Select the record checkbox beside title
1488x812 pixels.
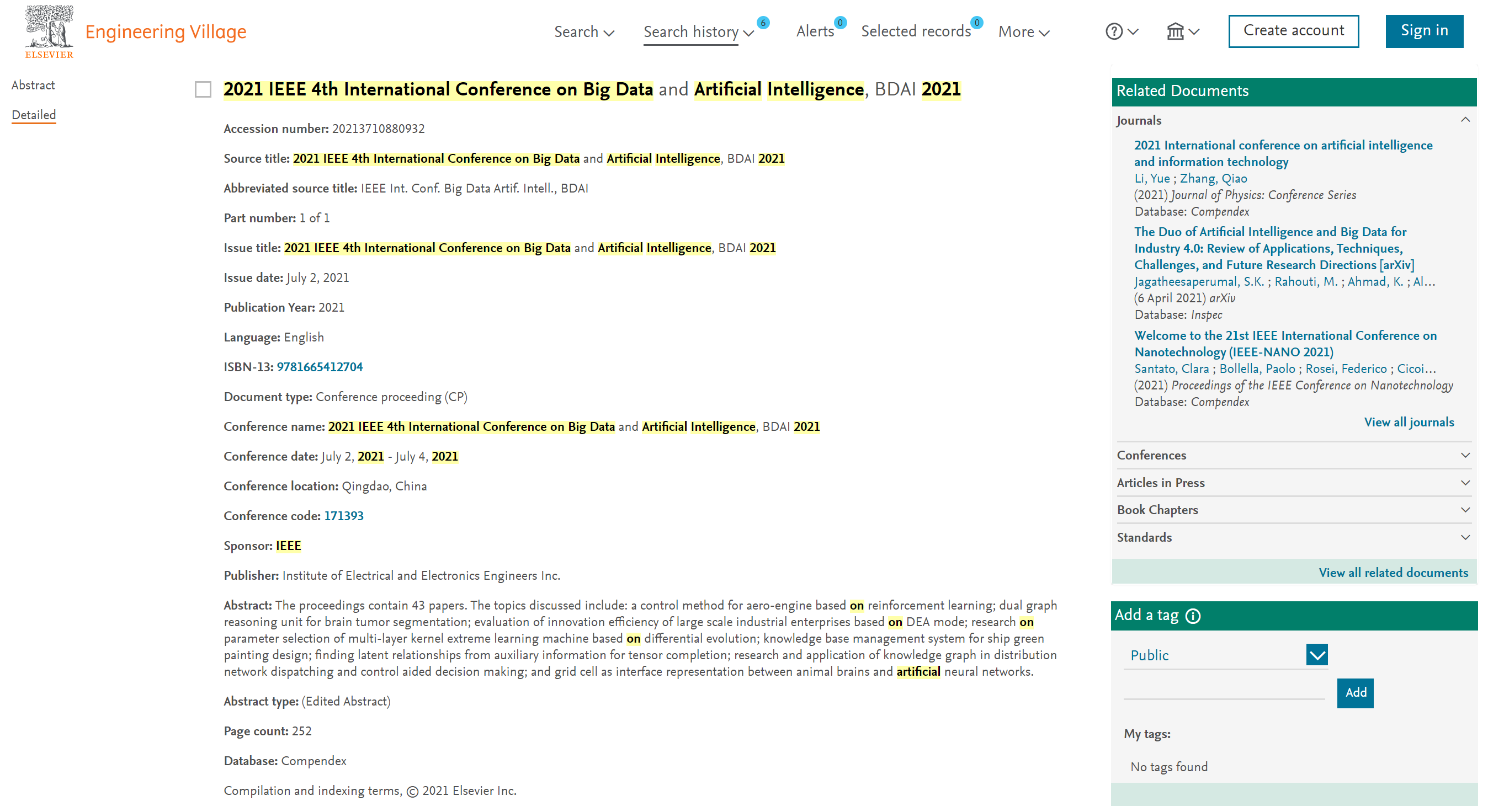(203, 89)
